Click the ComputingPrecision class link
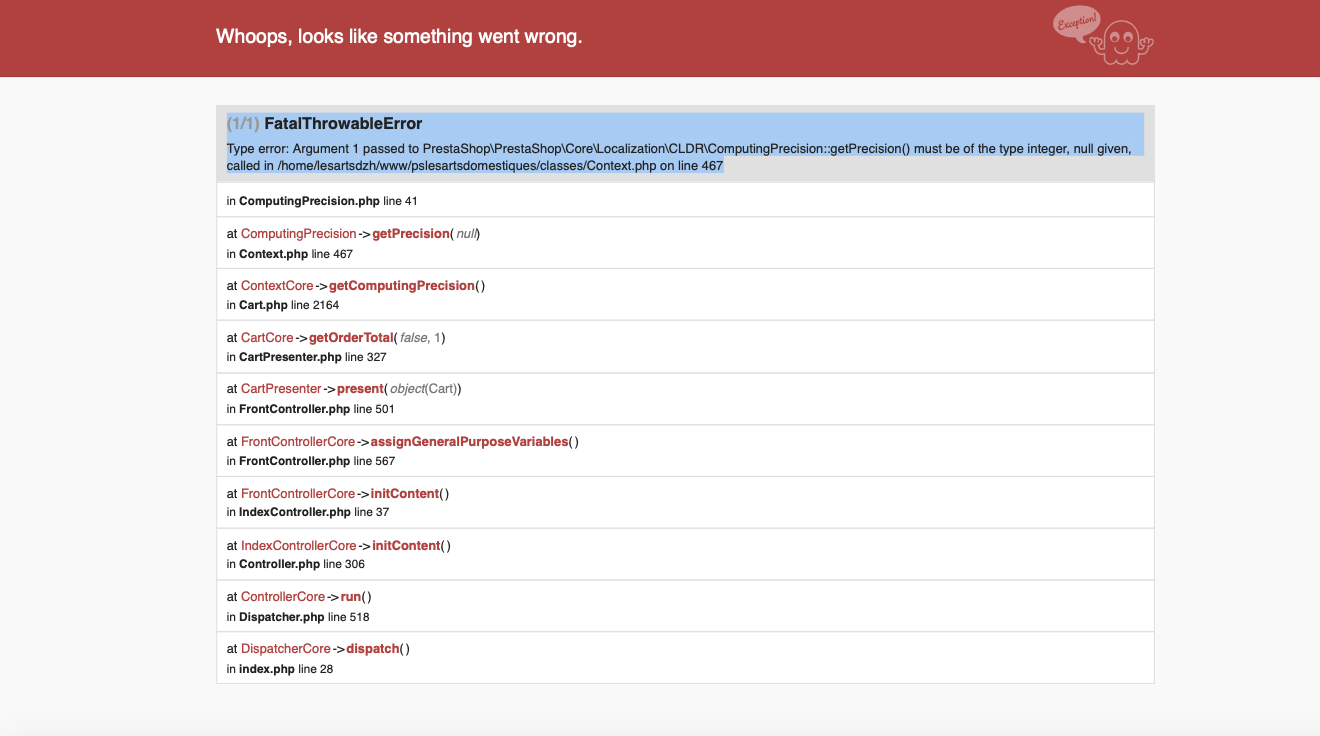1320x736 pixels. [298, 234]
